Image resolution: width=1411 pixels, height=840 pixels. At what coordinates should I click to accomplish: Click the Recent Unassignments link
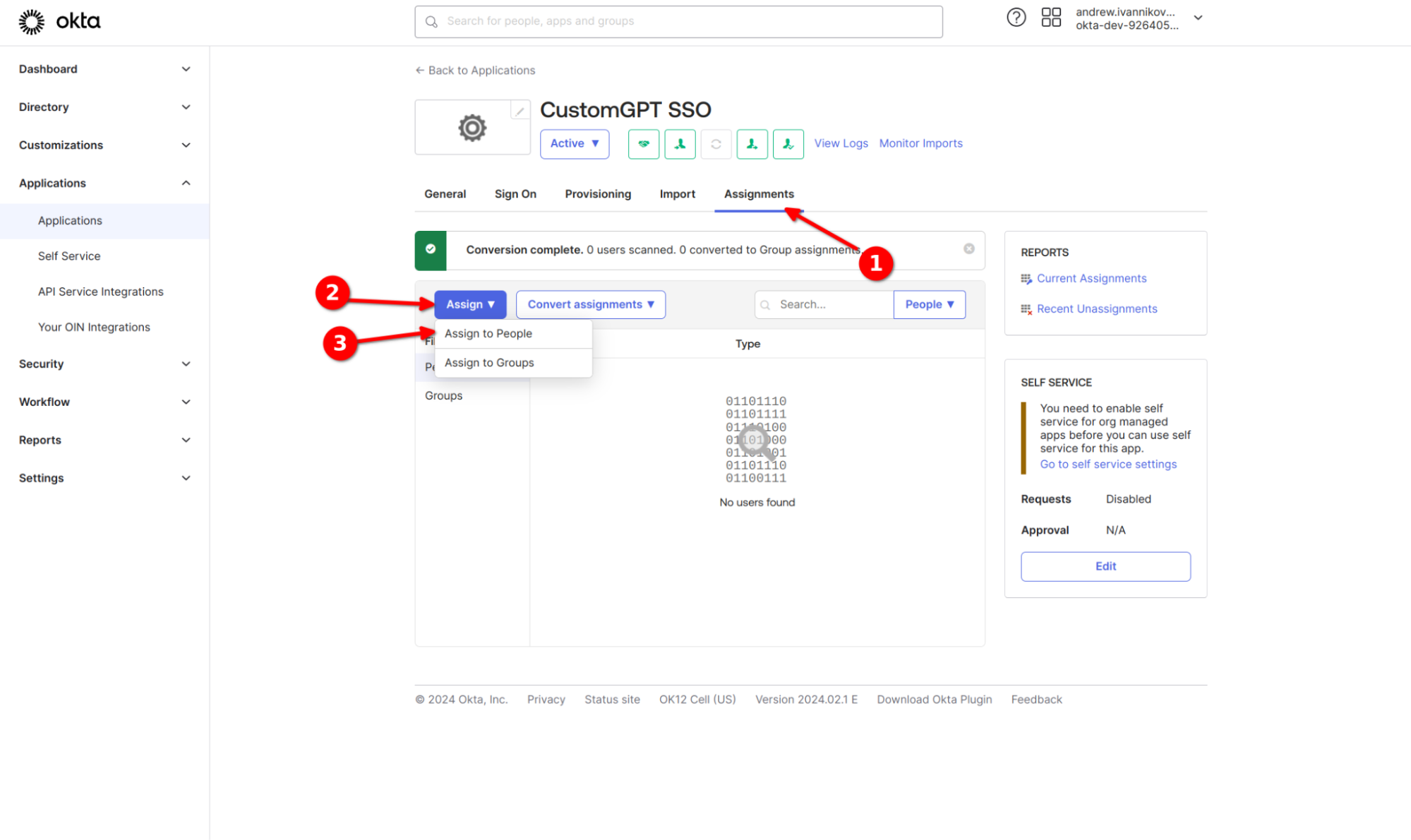point(1097,308)
